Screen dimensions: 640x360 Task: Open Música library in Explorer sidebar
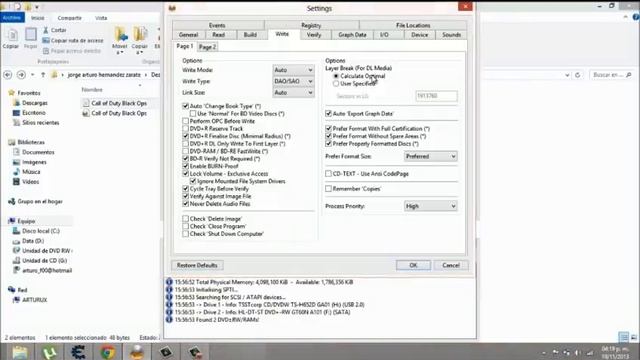pos(31,172)
